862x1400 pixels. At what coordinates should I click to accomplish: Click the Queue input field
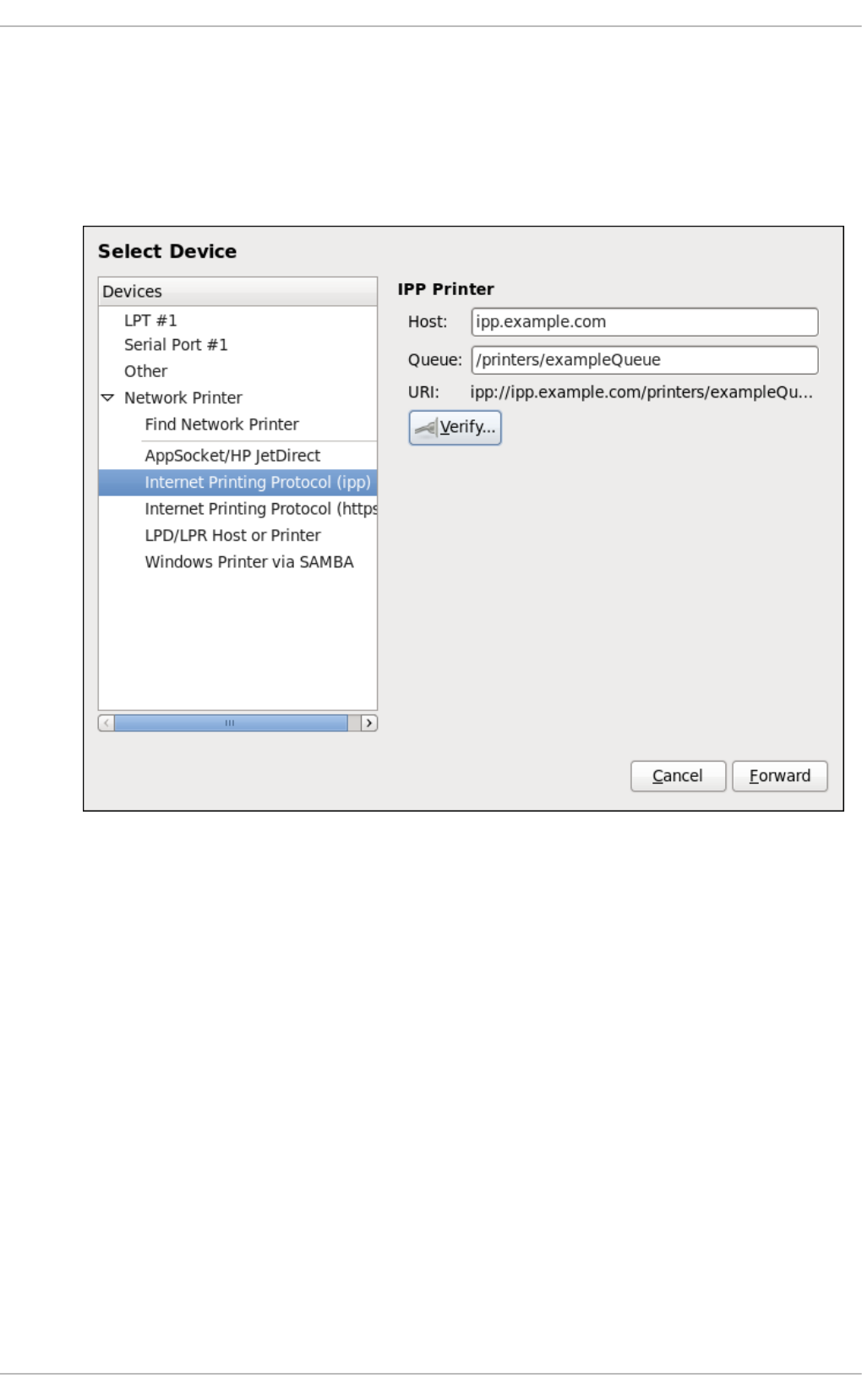(645, 360)
